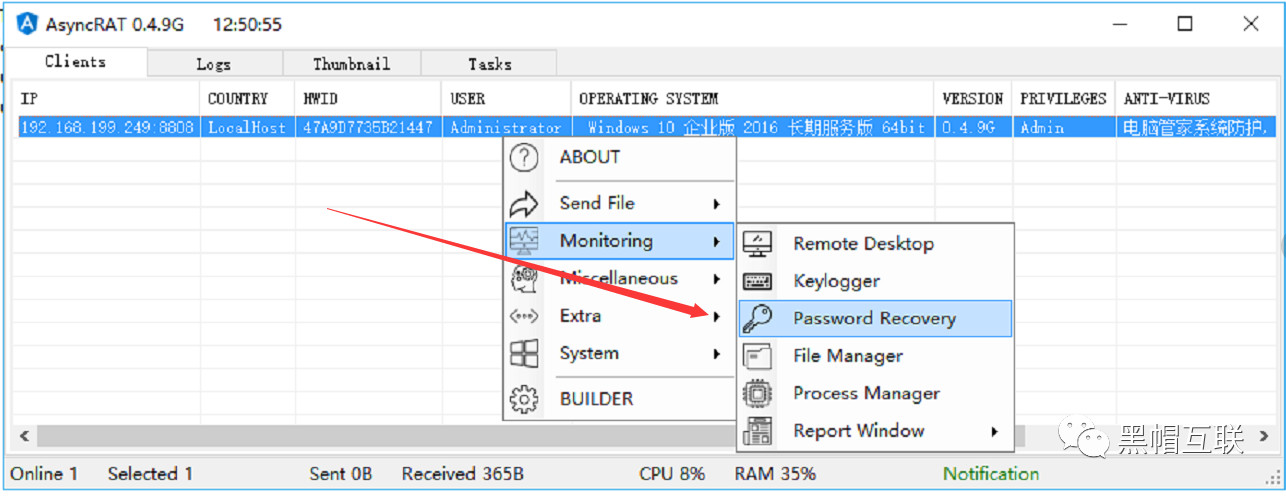This screenshot has height=496, width=1286.
Task: Switch to the Clients tab
Action: 75,62
